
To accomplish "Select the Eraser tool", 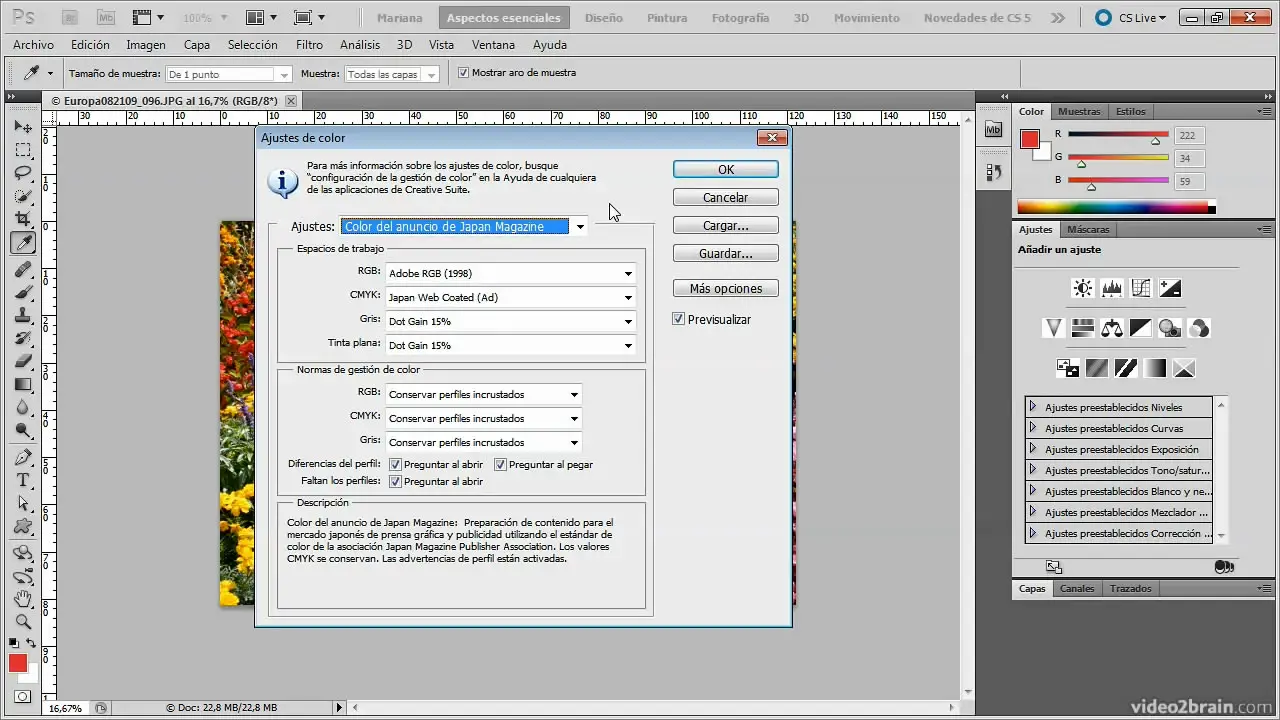I will point(22,361).
